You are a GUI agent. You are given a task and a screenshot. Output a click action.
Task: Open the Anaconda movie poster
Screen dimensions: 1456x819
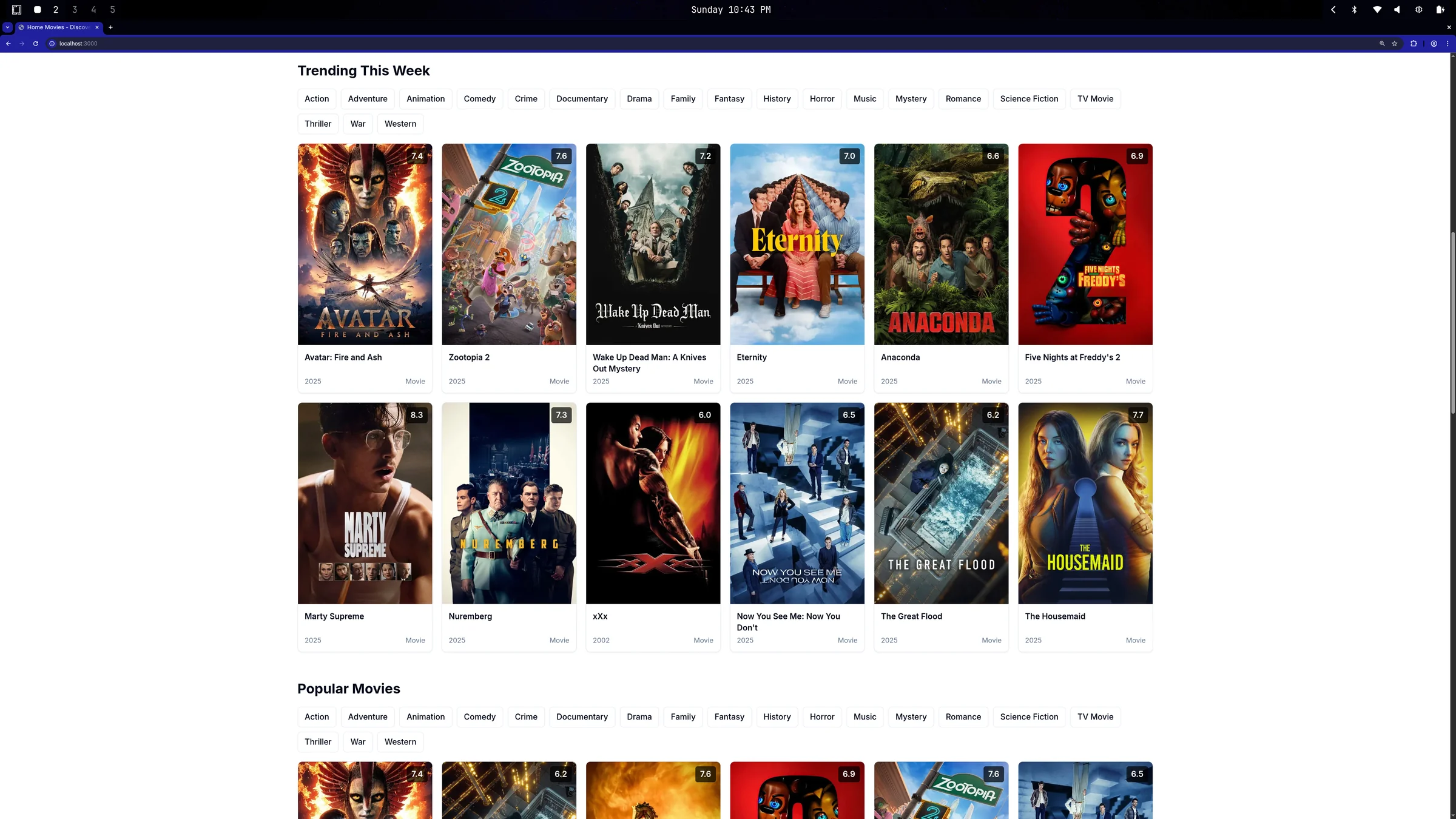pos(942,244)
